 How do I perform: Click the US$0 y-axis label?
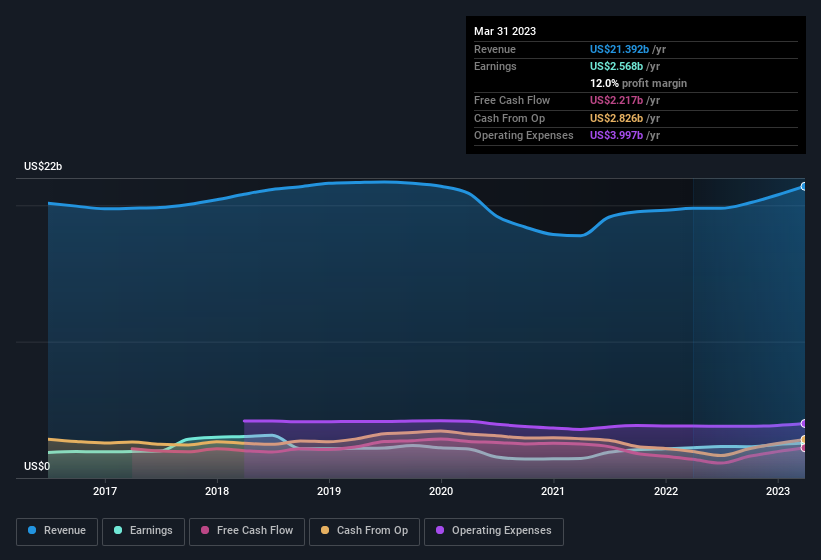pyautogui.click(x=37, y=466)
